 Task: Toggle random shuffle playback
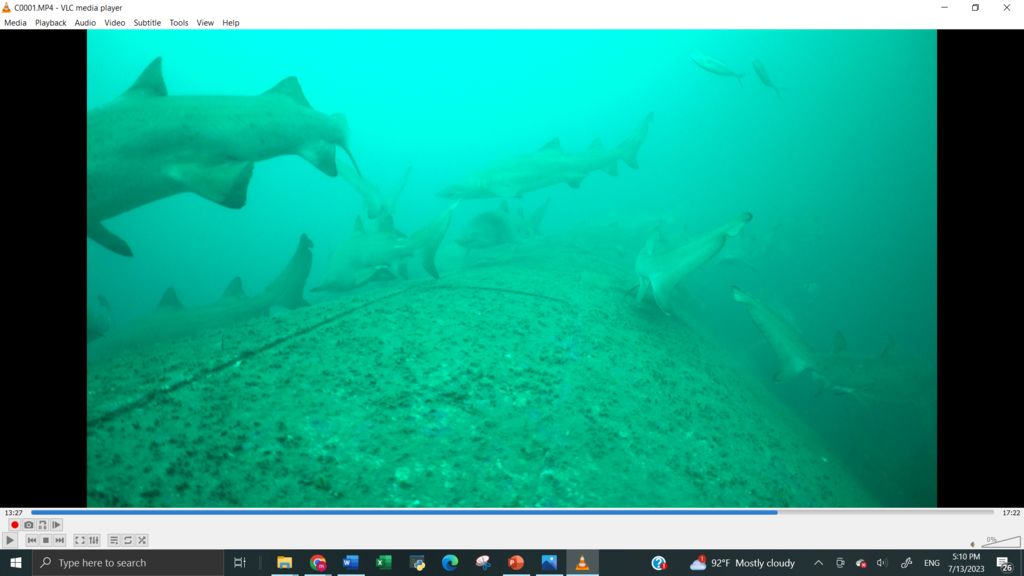tap(142, 540)
